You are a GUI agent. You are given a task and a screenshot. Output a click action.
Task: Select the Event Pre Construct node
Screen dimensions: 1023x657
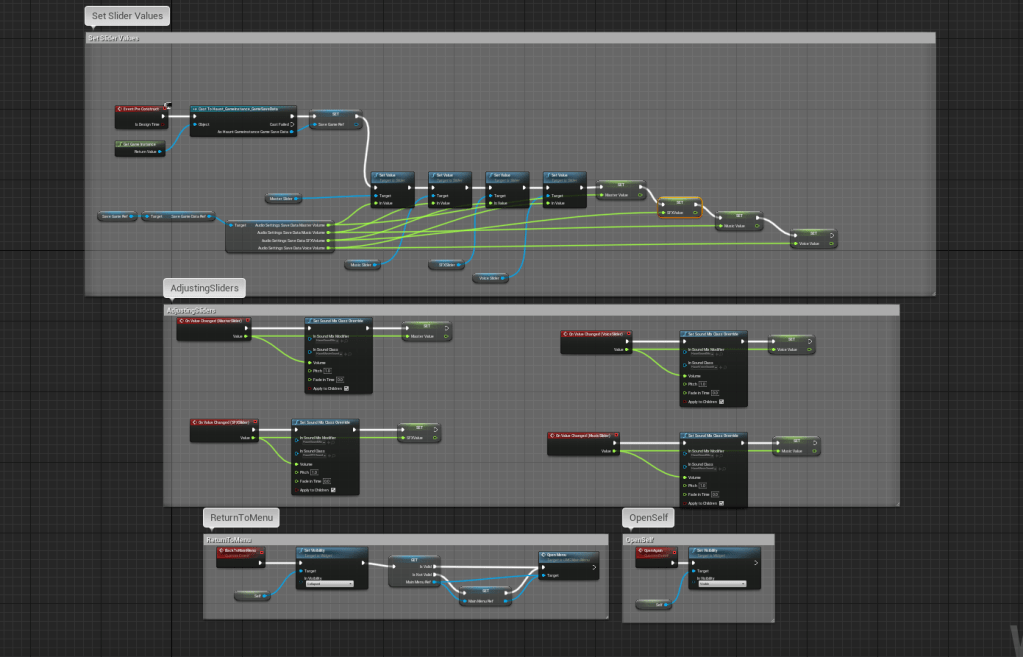tap(140, 107)
